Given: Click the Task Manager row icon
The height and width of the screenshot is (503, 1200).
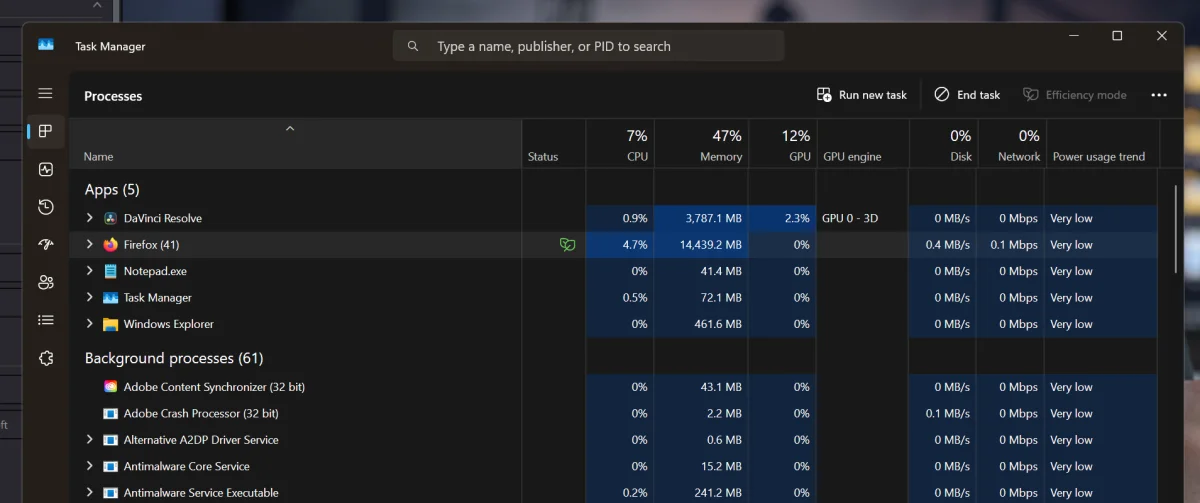Looking at the screenshot, I should click(110, 297).
